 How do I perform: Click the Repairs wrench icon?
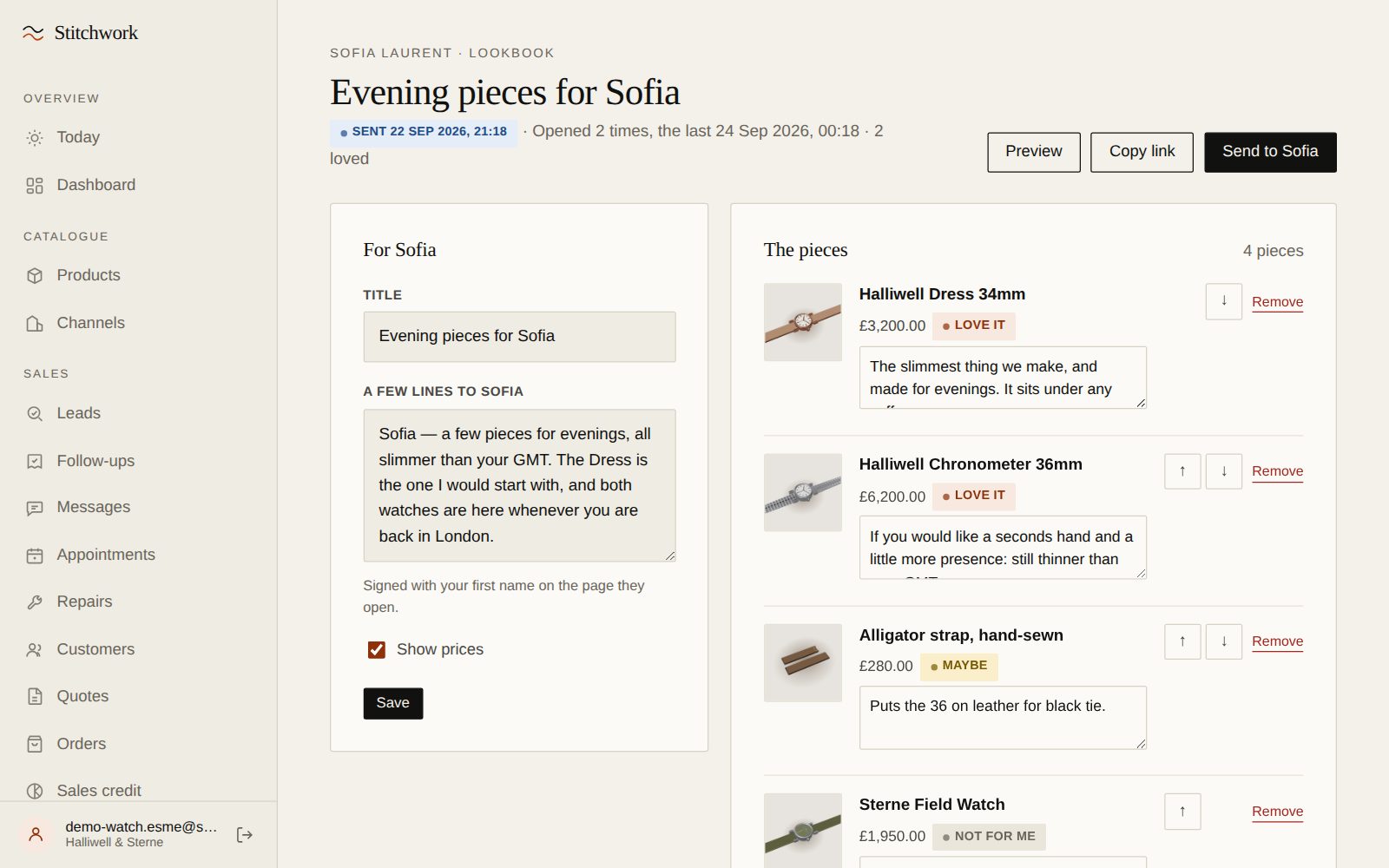pyautogui.click(x=35, y=602)
